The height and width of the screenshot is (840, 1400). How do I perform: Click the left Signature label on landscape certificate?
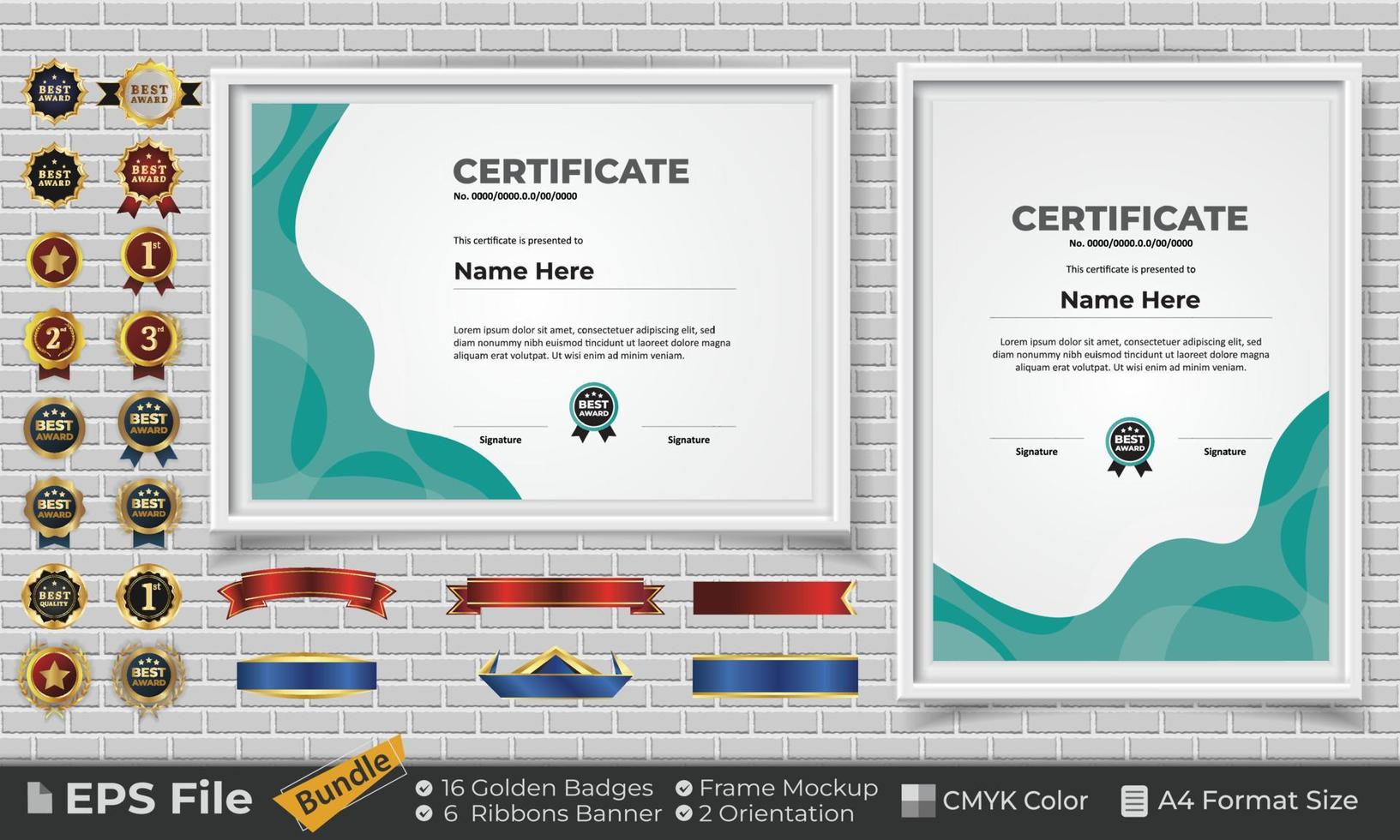click(500, 440)
